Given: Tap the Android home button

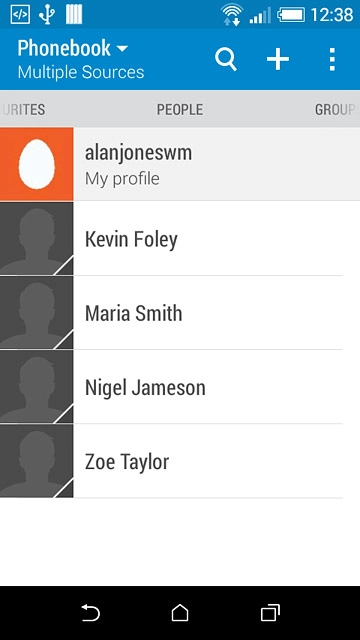Looking at the screenshot, I should click(180, 613).
